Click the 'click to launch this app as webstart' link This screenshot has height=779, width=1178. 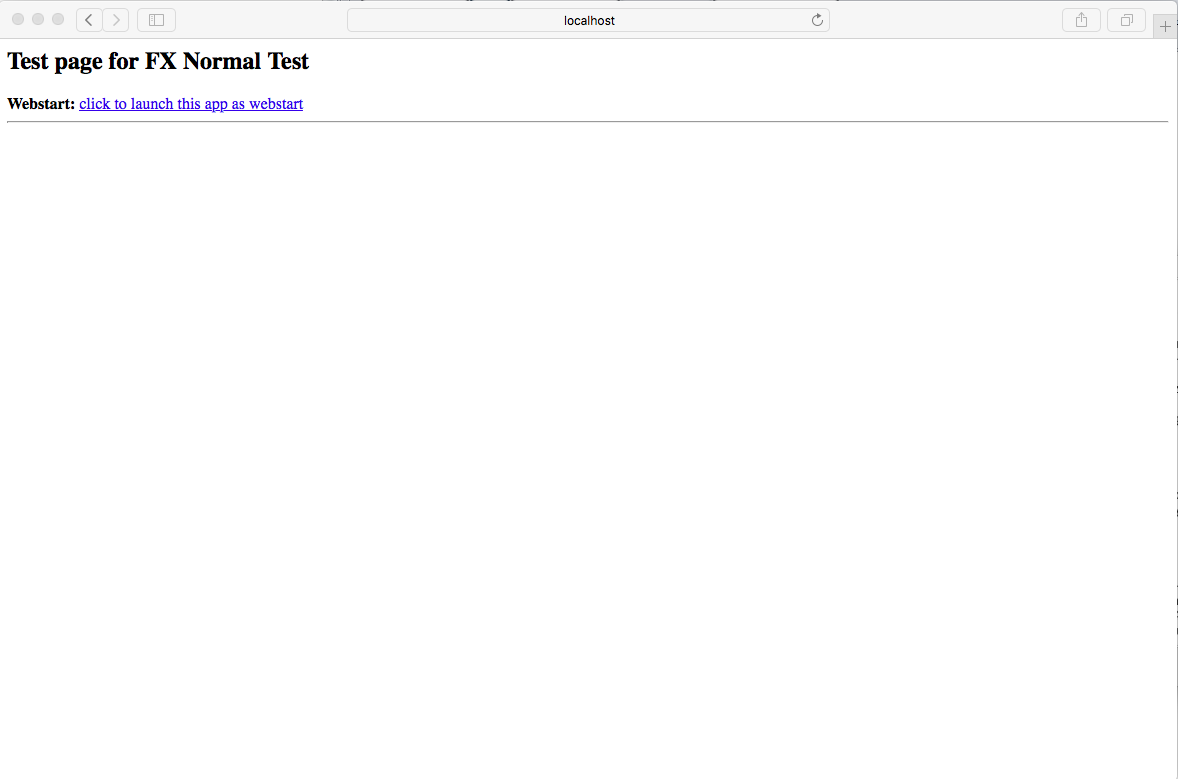tap(191, 104)
